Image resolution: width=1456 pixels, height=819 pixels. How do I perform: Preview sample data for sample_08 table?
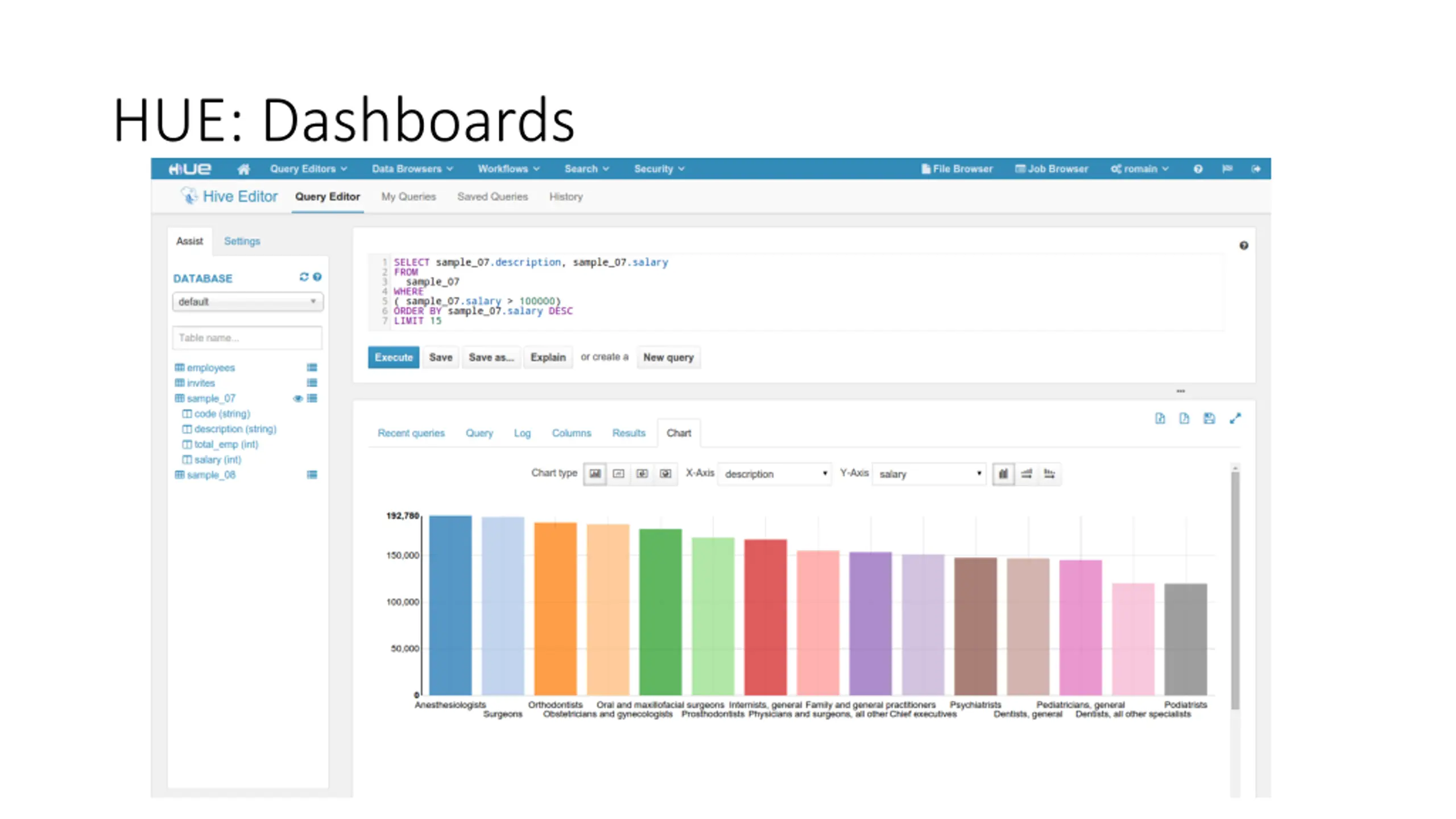[x=312, y=475]
